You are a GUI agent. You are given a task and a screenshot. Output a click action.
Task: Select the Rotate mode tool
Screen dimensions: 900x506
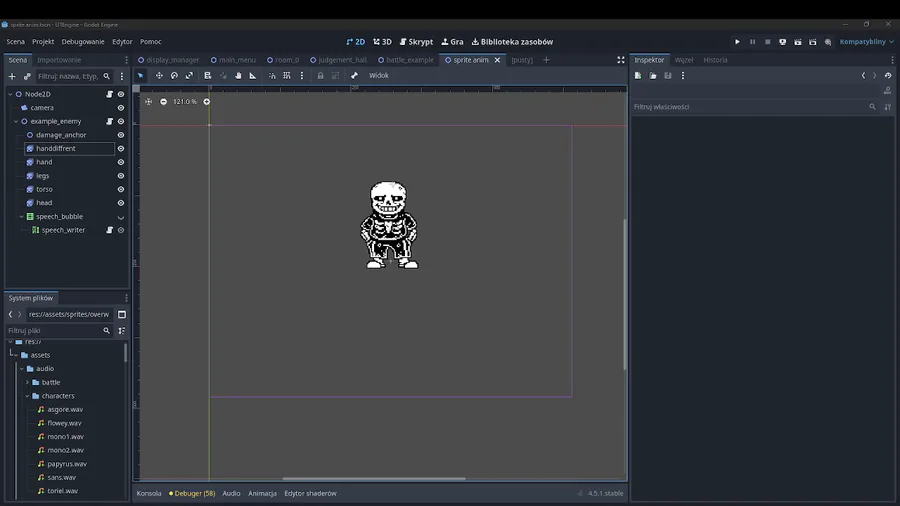[174, 76]
